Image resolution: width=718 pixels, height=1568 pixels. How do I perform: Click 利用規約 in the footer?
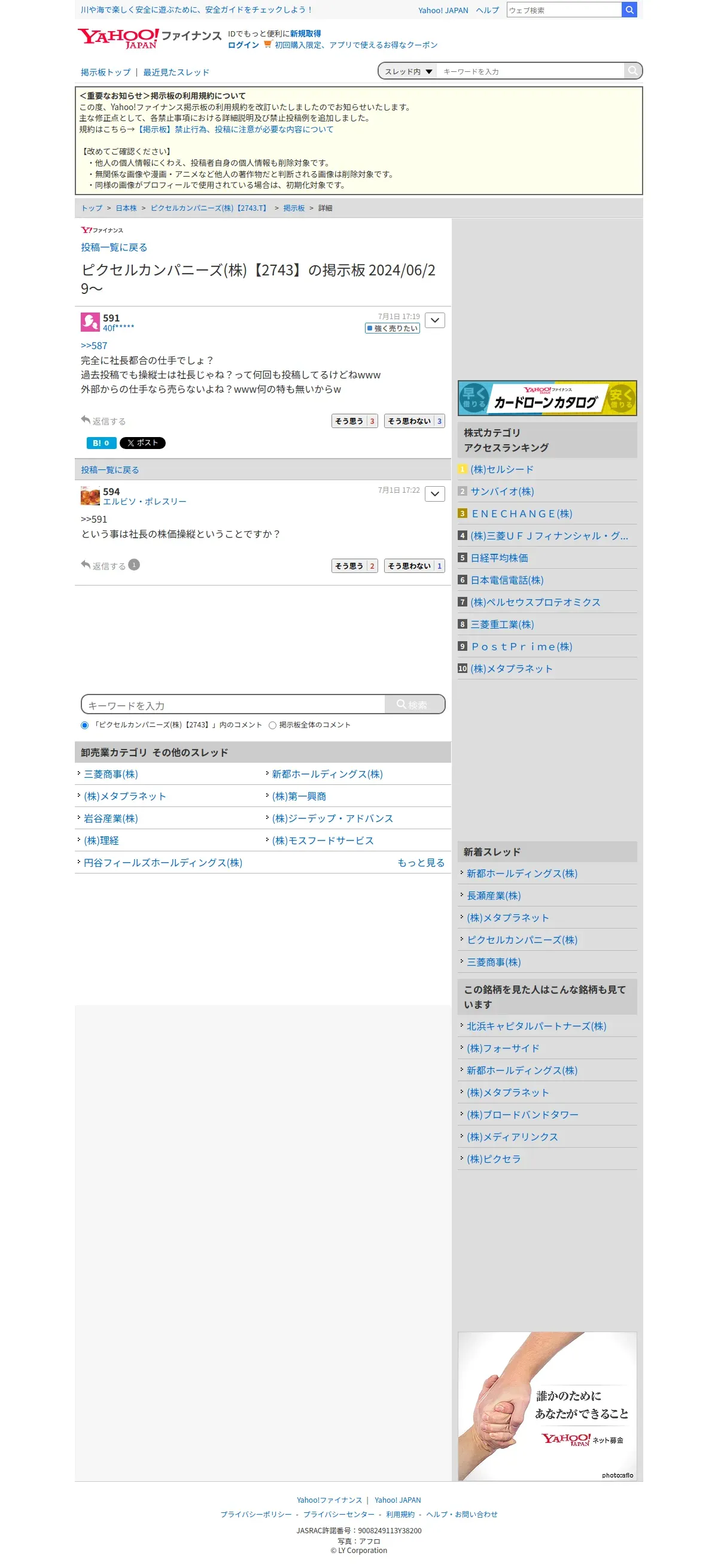[400, 1515]
